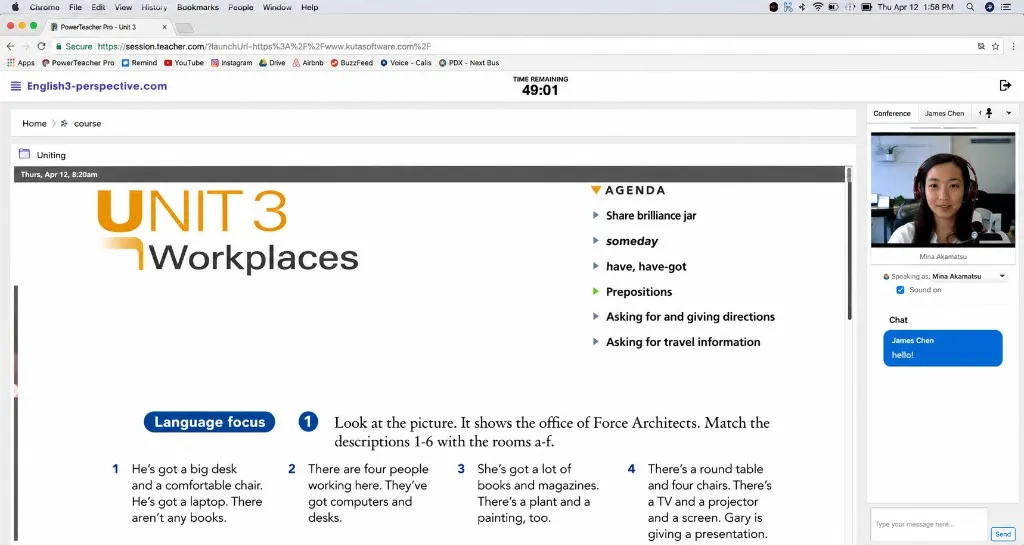Screen dimensions: 1024x545
Task: Open the PowerTeacher Pro bookmark
Action: point(78,63)
